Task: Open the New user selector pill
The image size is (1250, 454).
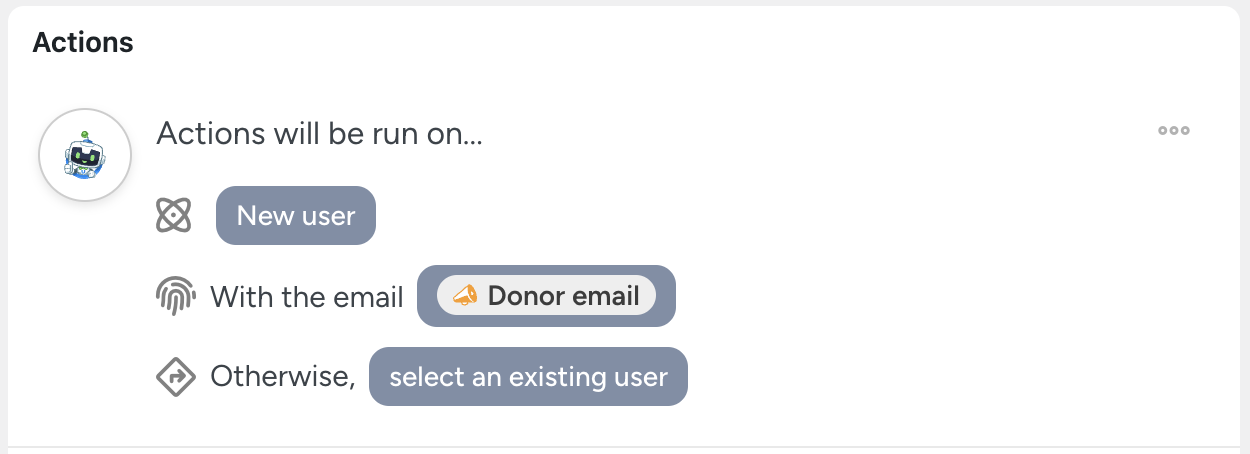Action: (x=296, y=215)
